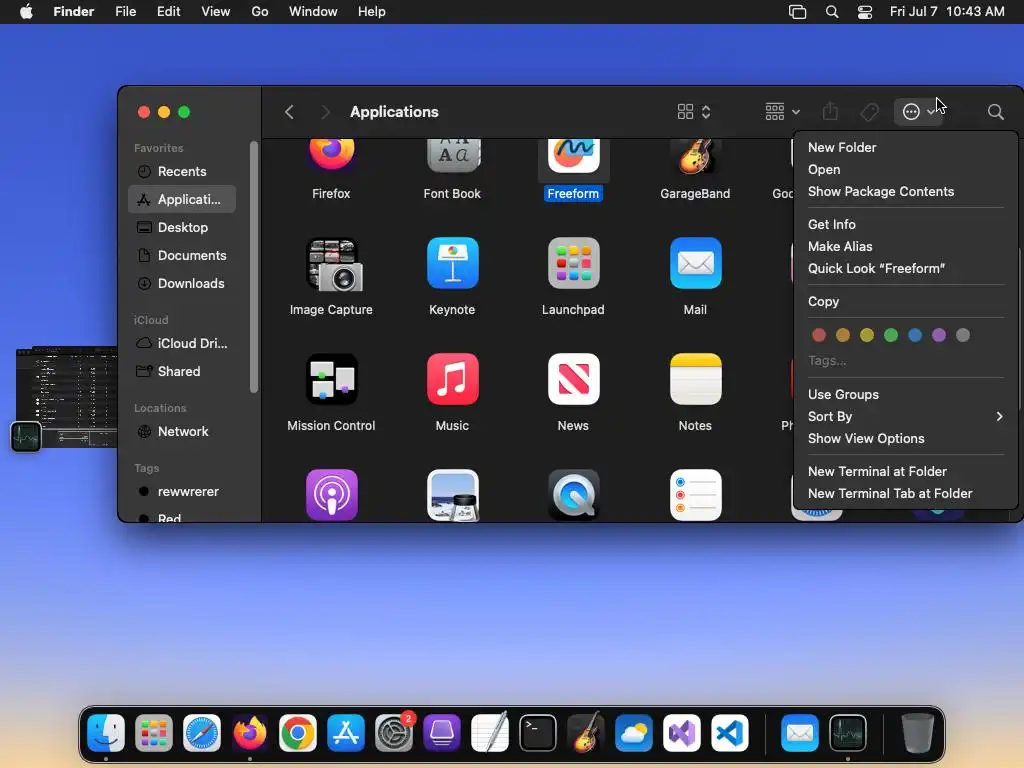Select the Mission Control app icon
This screenshot has height=768, width=1024.
pos(332,379)
